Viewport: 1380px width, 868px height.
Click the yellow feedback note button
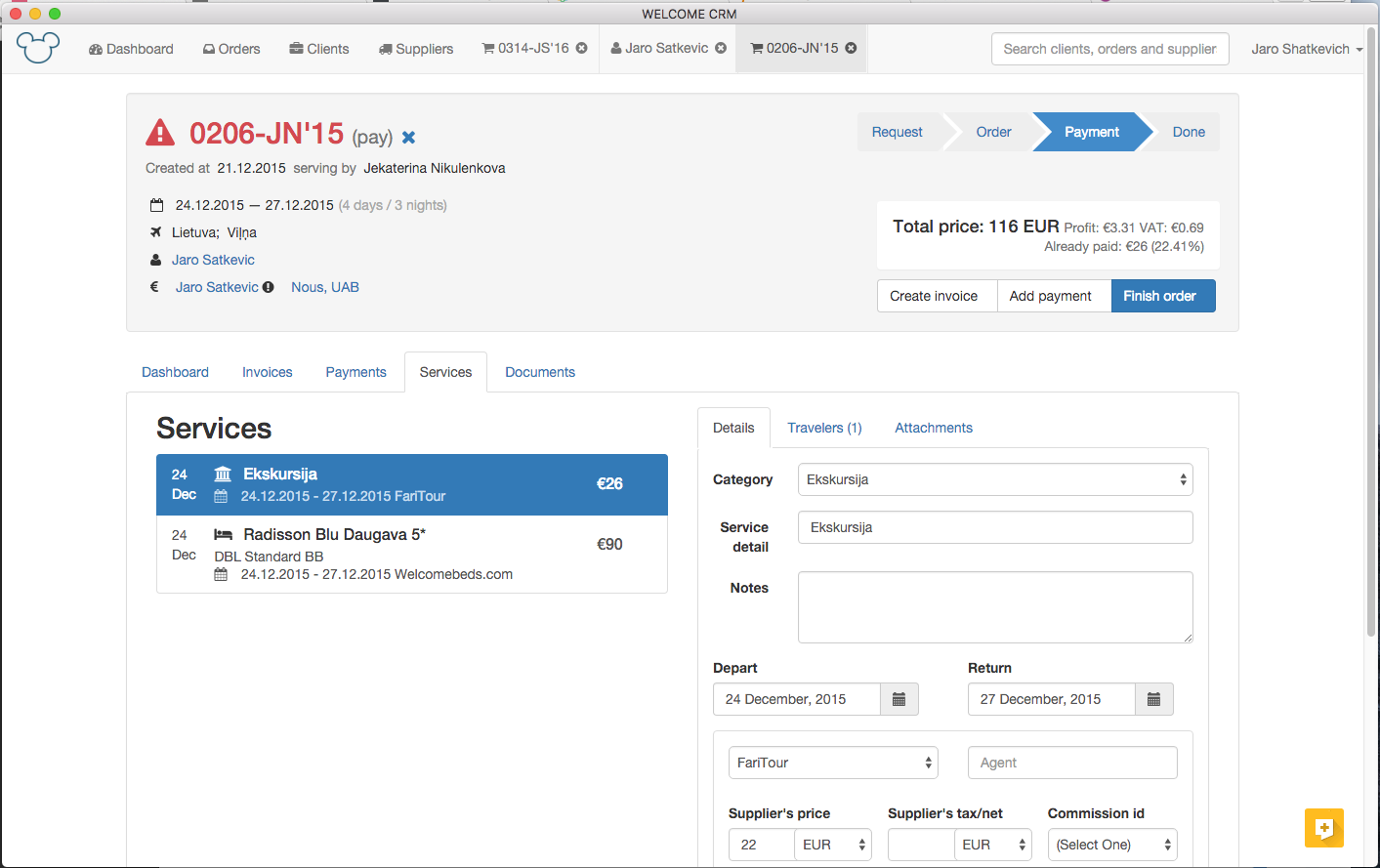(x=1324, y=828)
